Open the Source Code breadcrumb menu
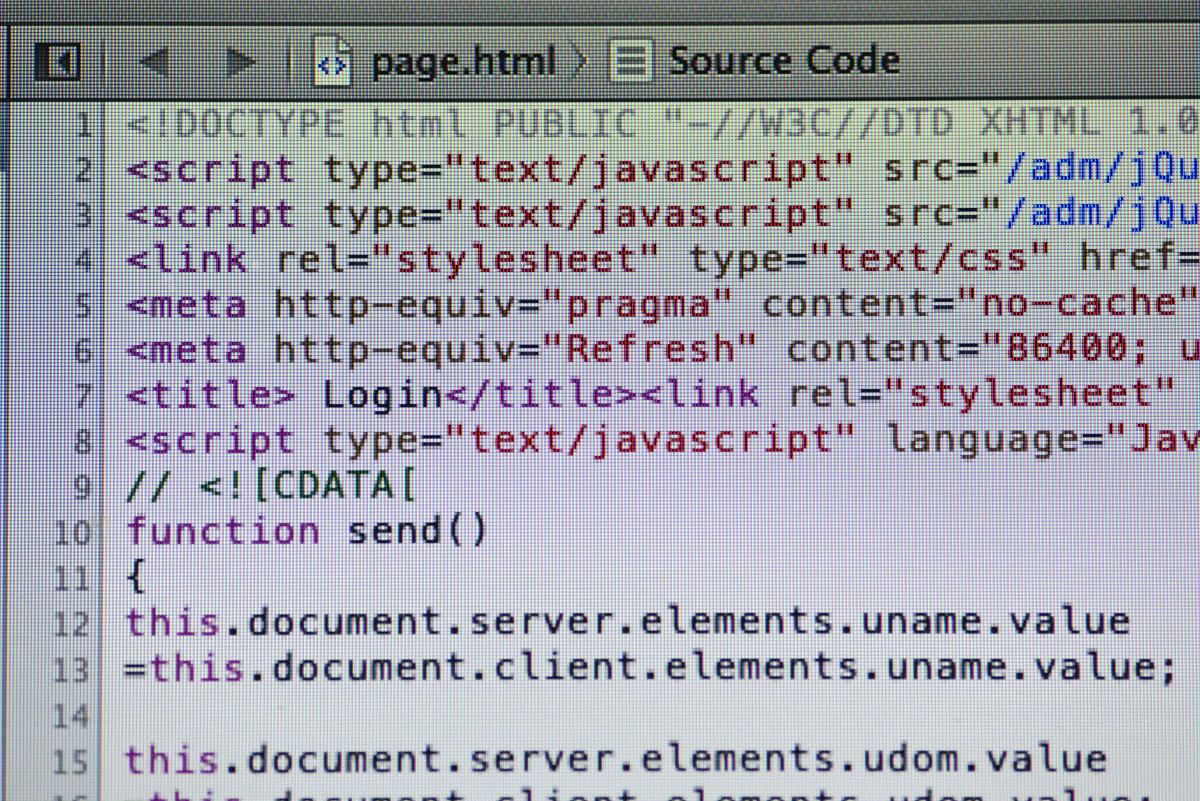Viewport: 1200px width, 801px height. click(783, 62)
